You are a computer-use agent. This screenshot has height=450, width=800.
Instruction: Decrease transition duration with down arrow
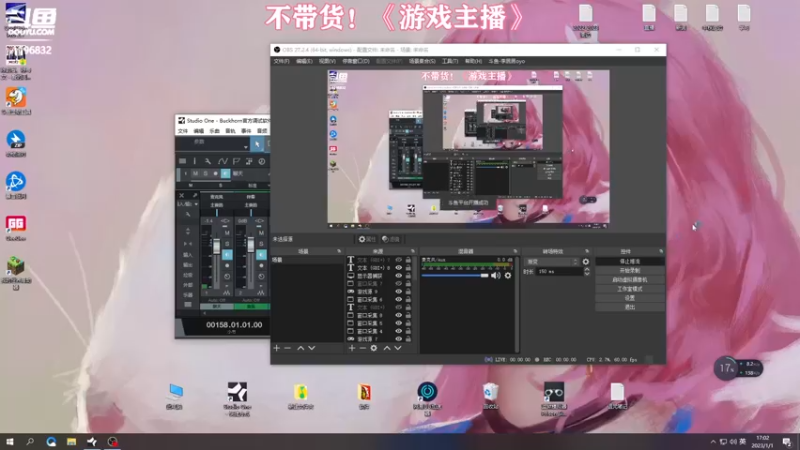pos(587,274)
